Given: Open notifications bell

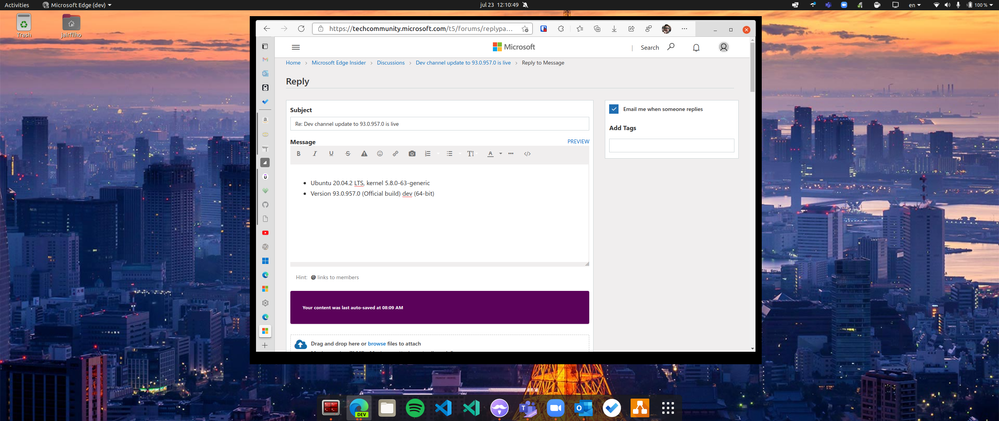Looking at the screenshot, I should 696,47.
